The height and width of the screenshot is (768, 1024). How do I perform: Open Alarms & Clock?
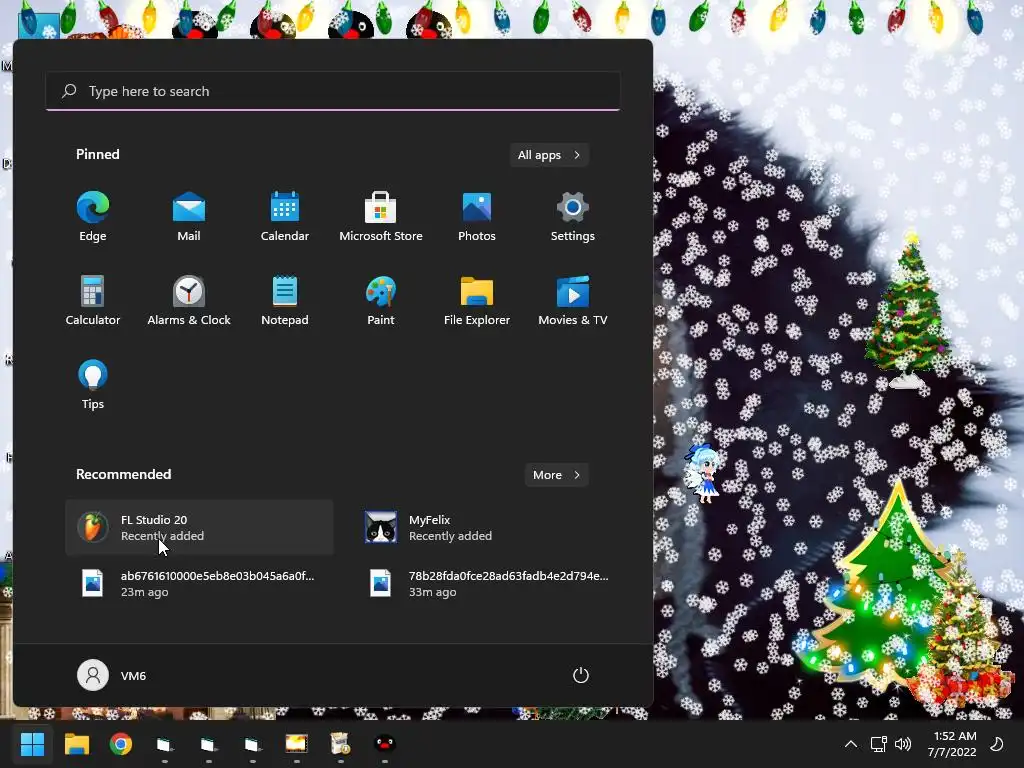[189, 300]
